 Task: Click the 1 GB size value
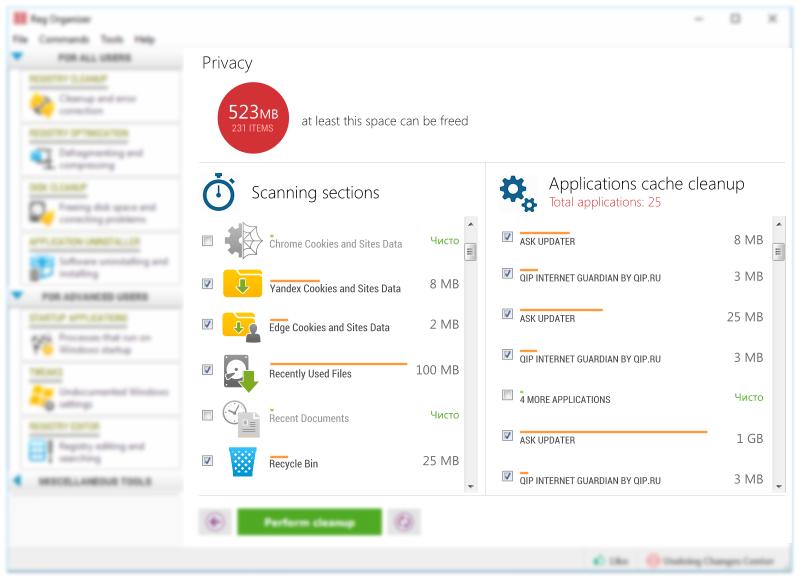coord(749,439)
